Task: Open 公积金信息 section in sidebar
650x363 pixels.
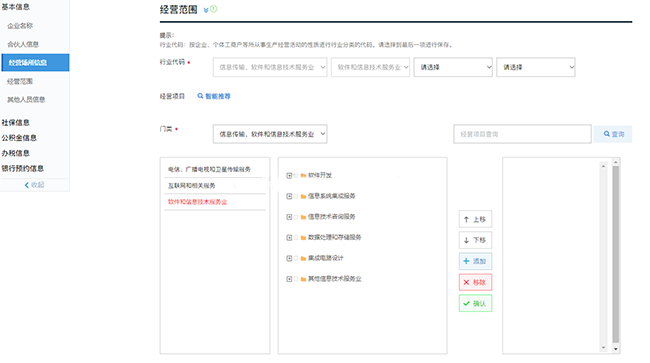Action: tap(19, 138)
